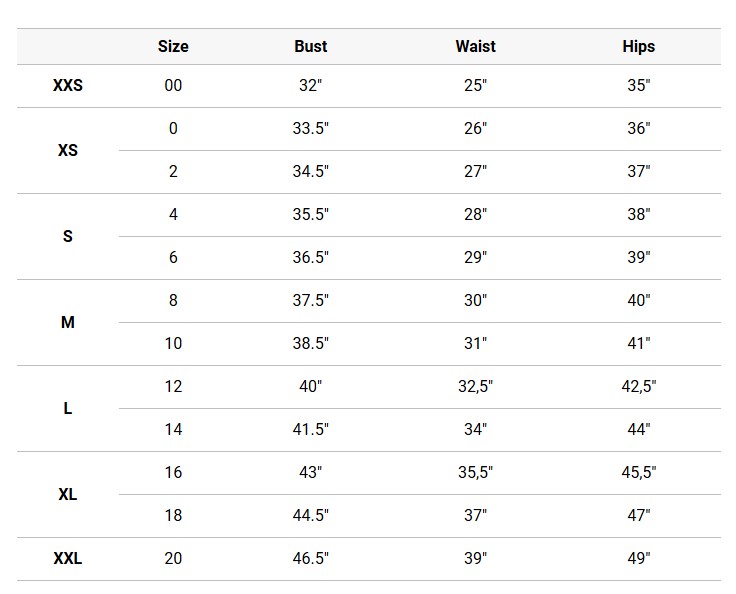Select the S size label
Screen dimensions: 736x594
68,237
